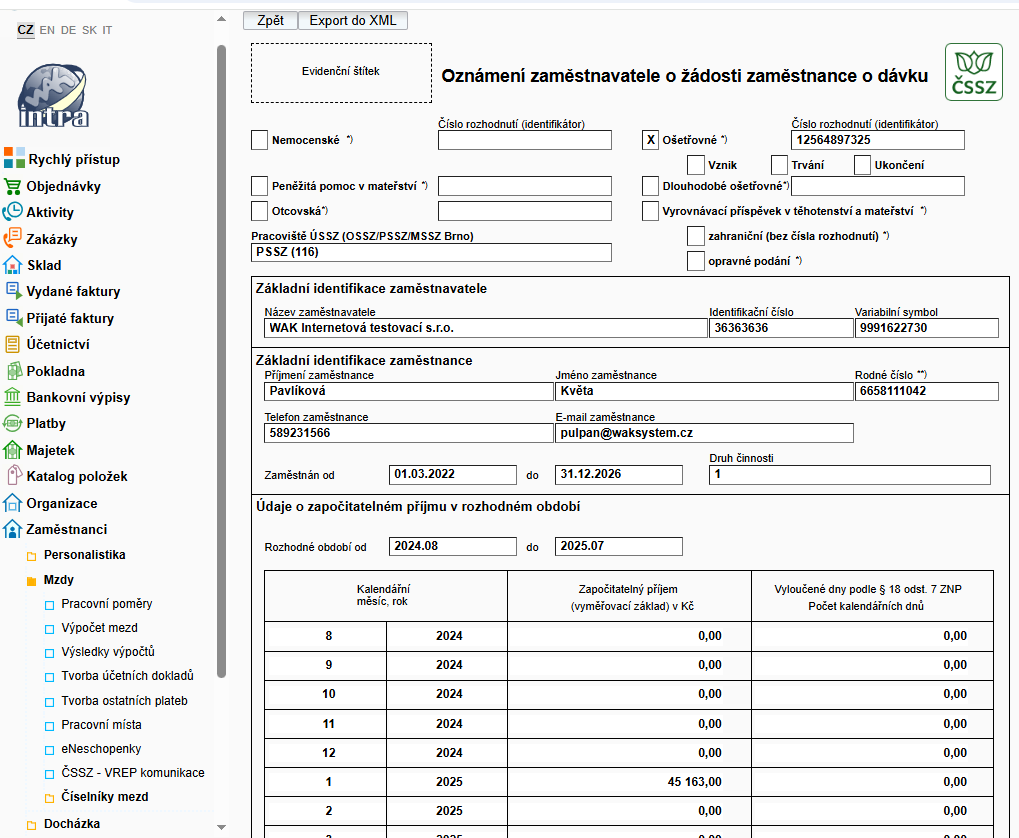Click the ČSSZ logo in header
1019x838 pixels.
point(973,72)
